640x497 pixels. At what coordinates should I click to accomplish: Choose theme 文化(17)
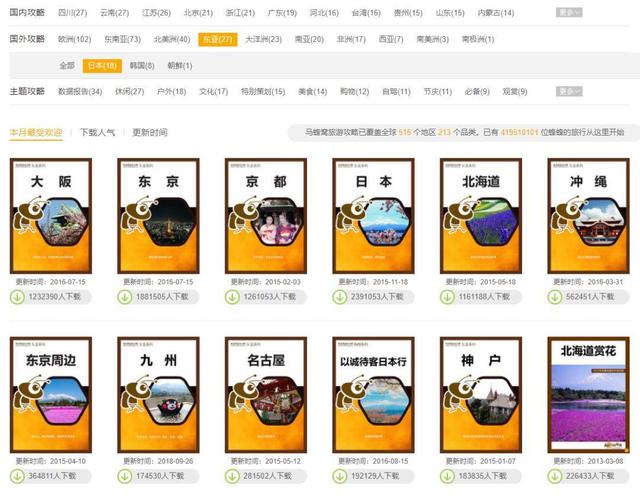213,91
